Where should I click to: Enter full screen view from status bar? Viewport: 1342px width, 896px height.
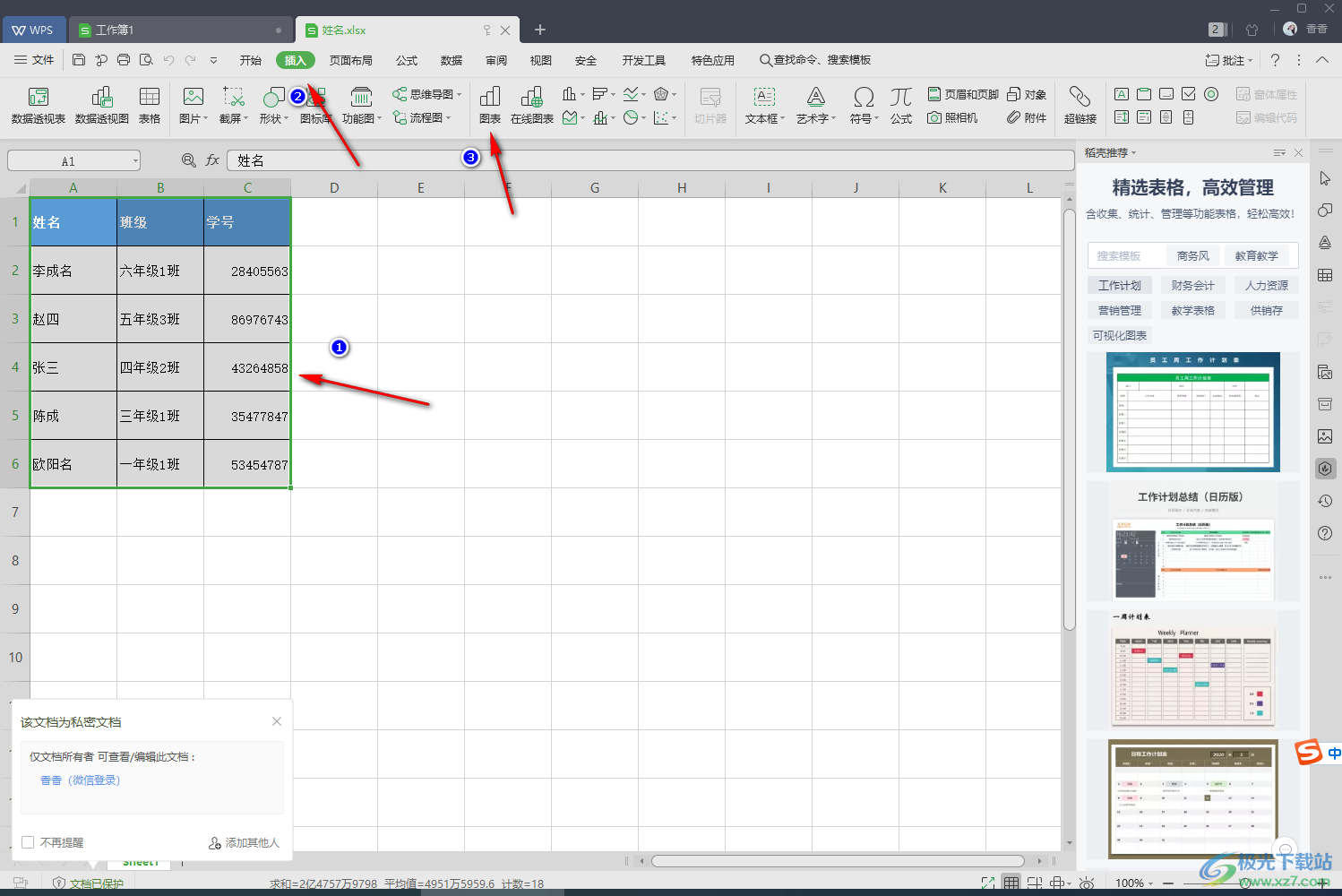tap(987, 883)
